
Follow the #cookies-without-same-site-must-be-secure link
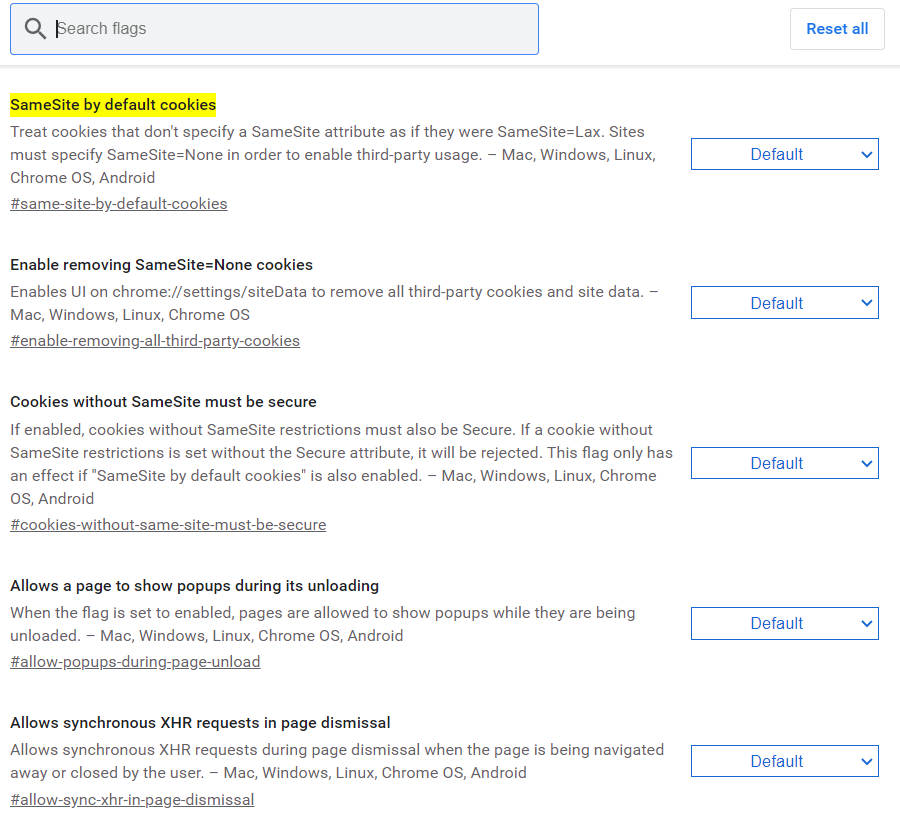coord(168,524)
